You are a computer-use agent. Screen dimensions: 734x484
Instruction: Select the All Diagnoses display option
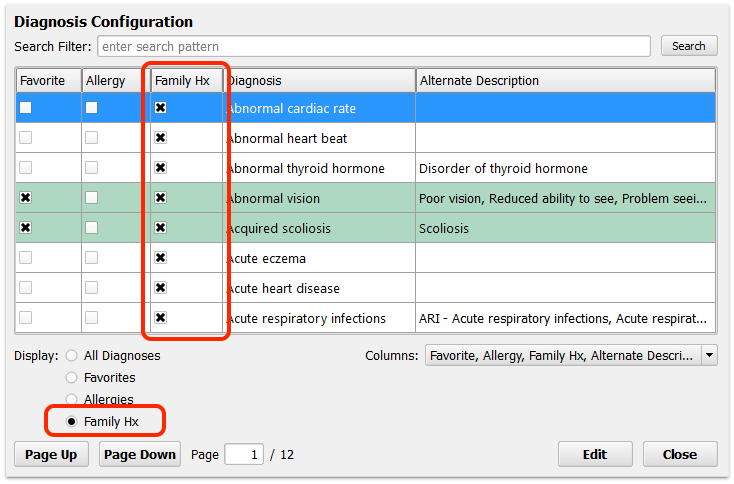pyautogui.click(x=72, y=356)
